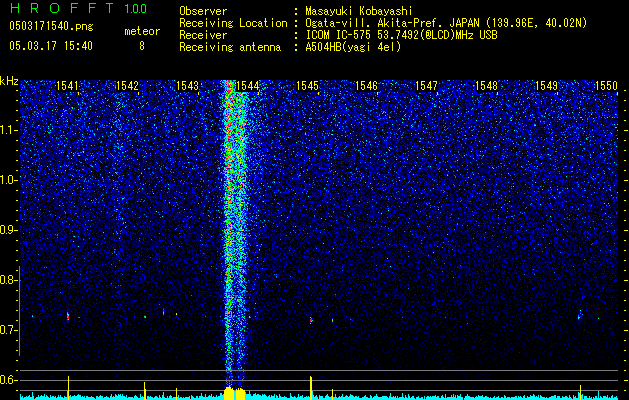Screen dimensions: 629x400
Task: Click the 'Receiving antenna' label
Action: point(230,47)
